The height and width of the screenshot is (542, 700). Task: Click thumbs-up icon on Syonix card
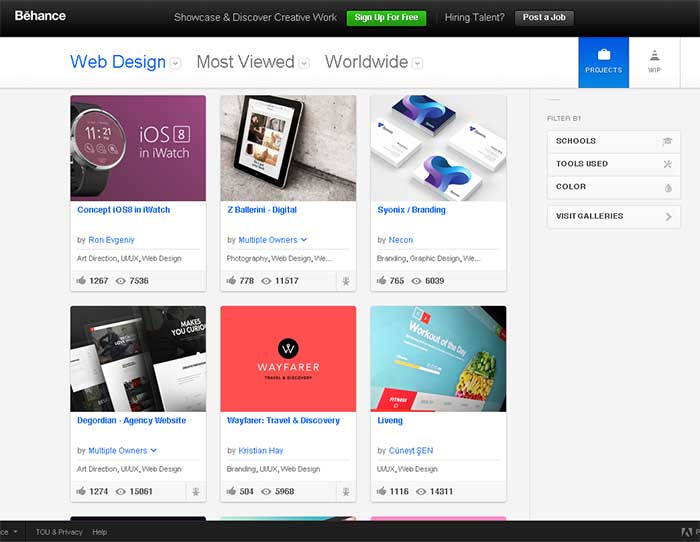pos(381,280)
